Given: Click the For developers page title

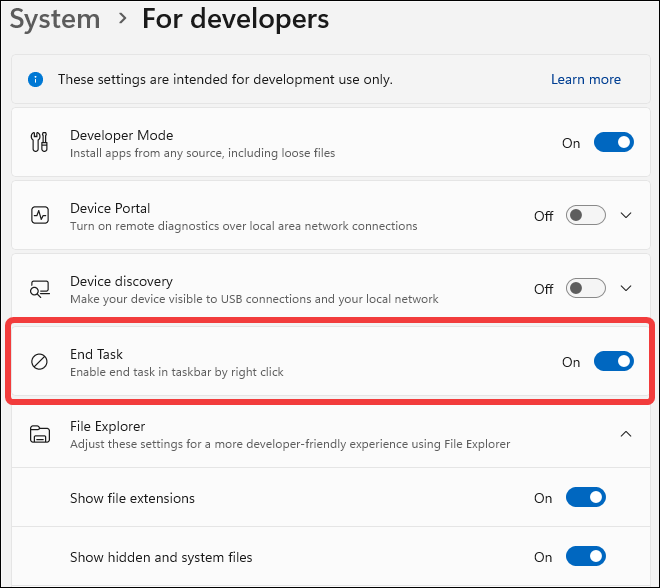Looking at the screenshot, I should click(x=235, y=19).
